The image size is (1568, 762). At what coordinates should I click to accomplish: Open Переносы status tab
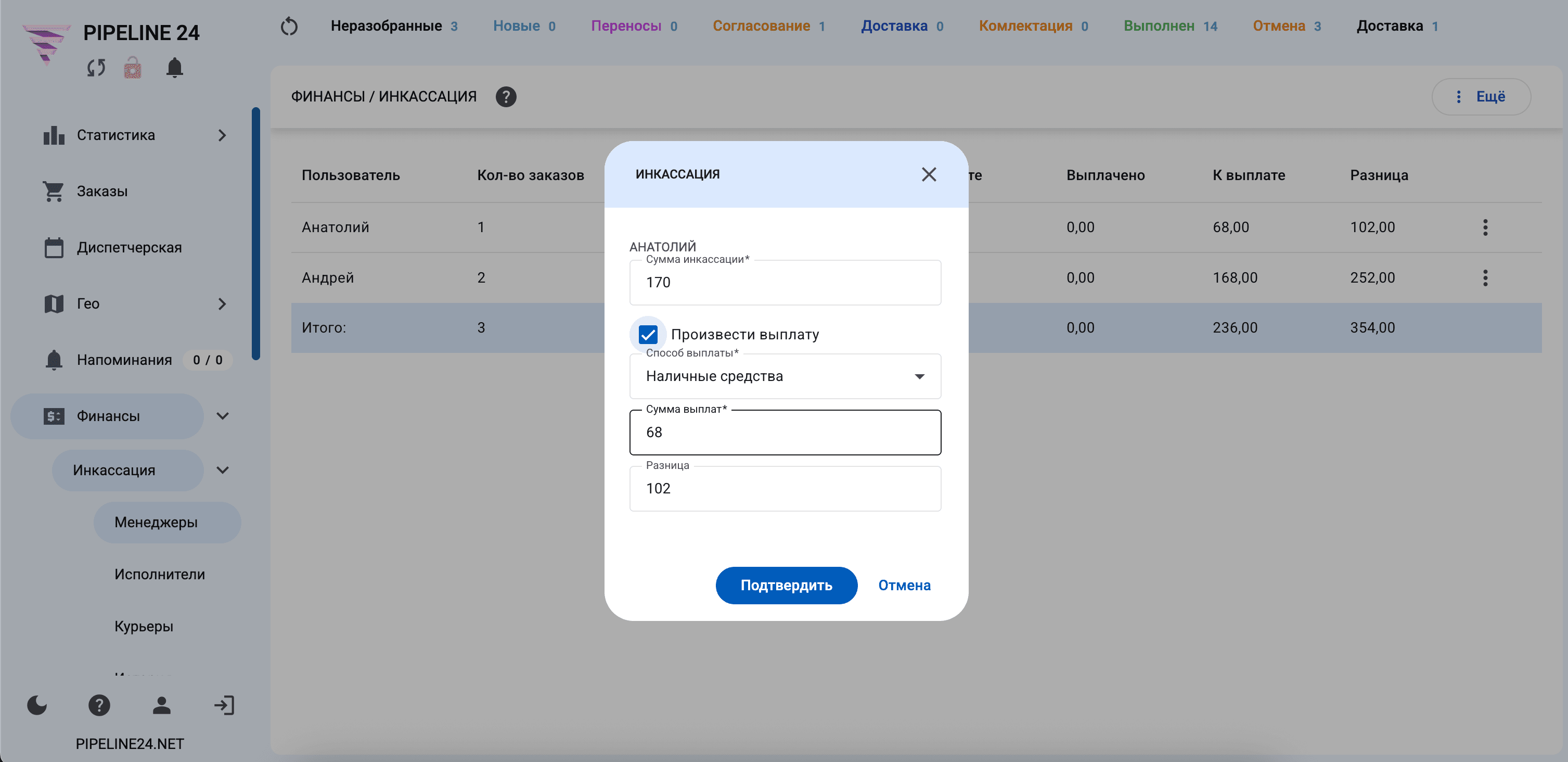(x=634, y=26)
